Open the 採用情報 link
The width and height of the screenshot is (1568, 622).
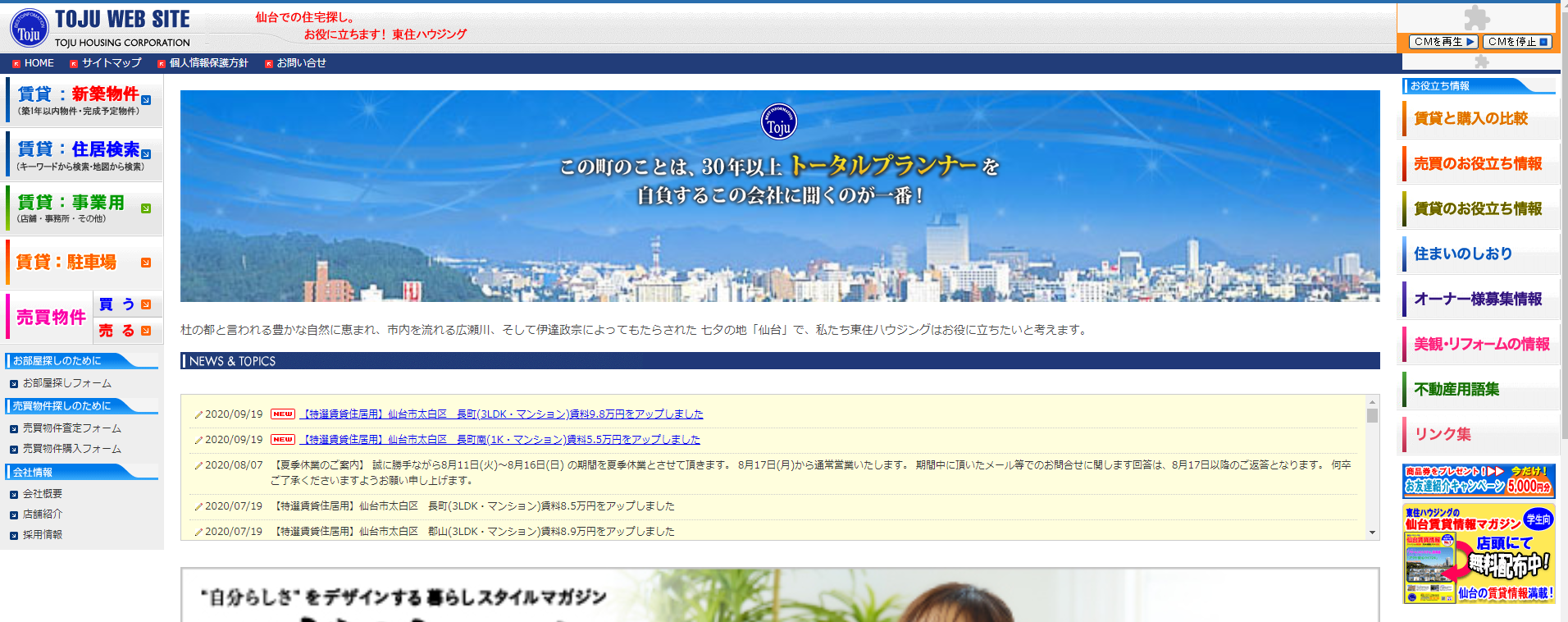click(x=43, y=535)
